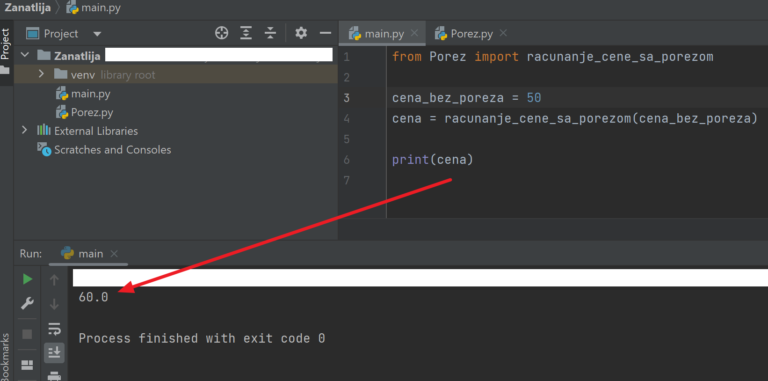This screenshot has height=381, width=768.
Task: Expand the External Libraries node
Action: click(x=24, y=130)
